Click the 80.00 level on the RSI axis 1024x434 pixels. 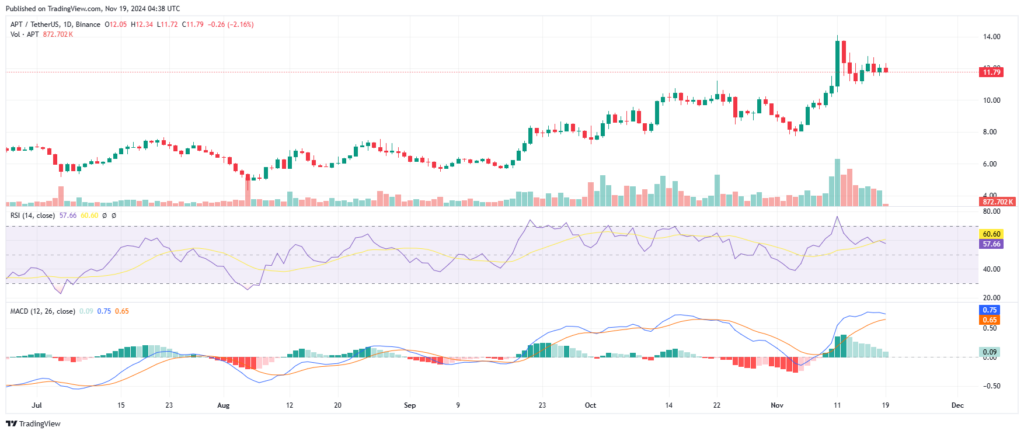tap(992, 212)
